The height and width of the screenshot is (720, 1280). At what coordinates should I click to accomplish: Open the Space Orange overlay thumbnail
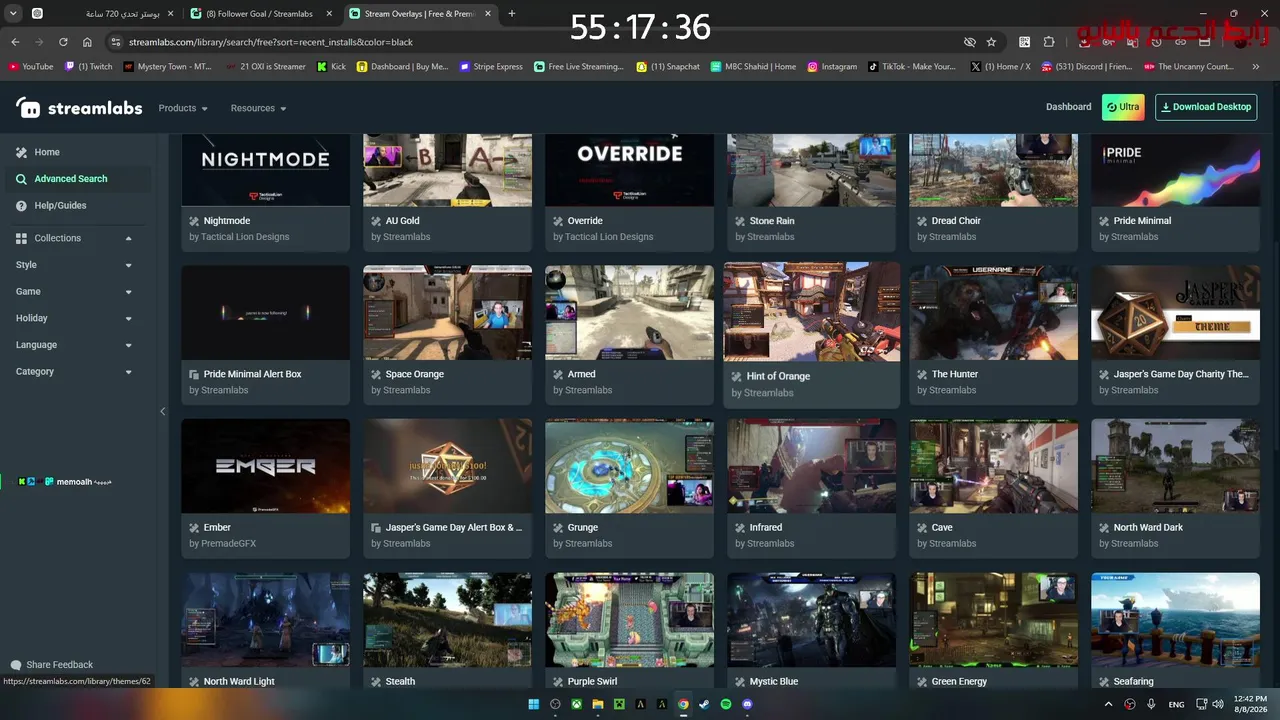click(x=447, y=313)
